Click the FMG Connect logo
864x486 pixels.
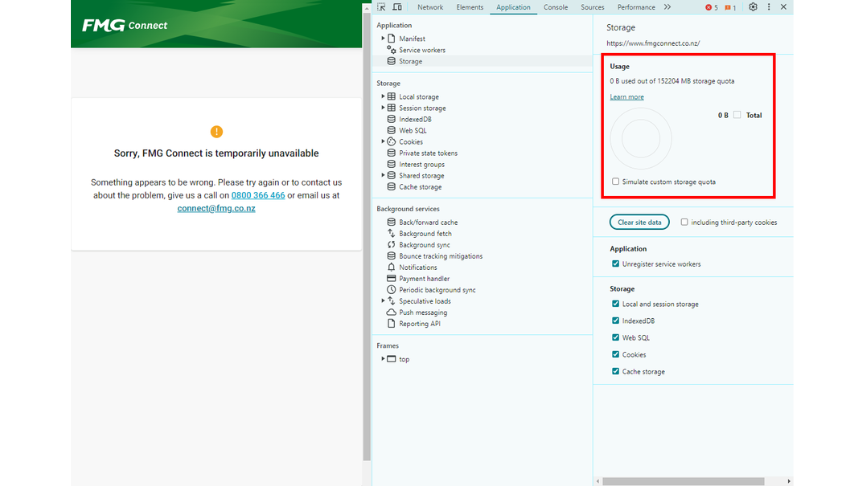tap(125, 25)
